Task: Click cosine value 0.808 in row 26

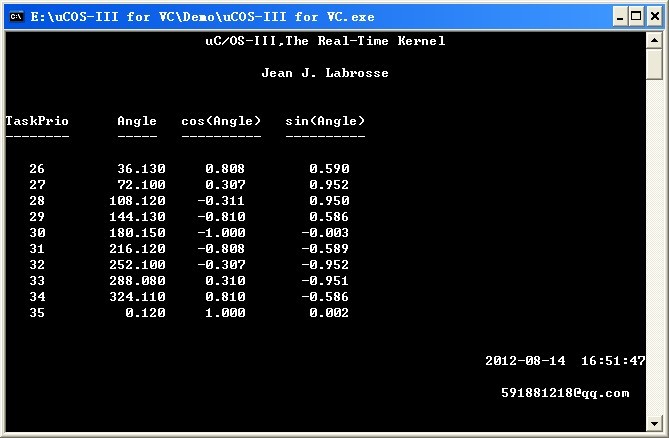Action: coord(225,169)
